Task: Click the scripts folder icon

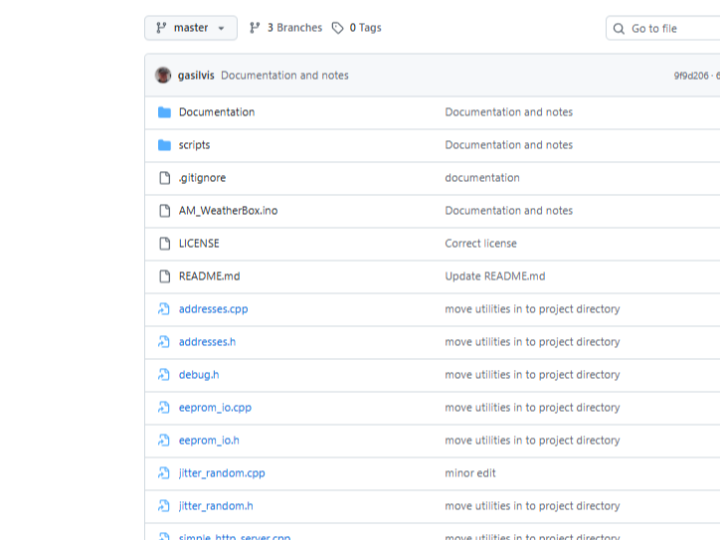Action: (x=164, y=145)
